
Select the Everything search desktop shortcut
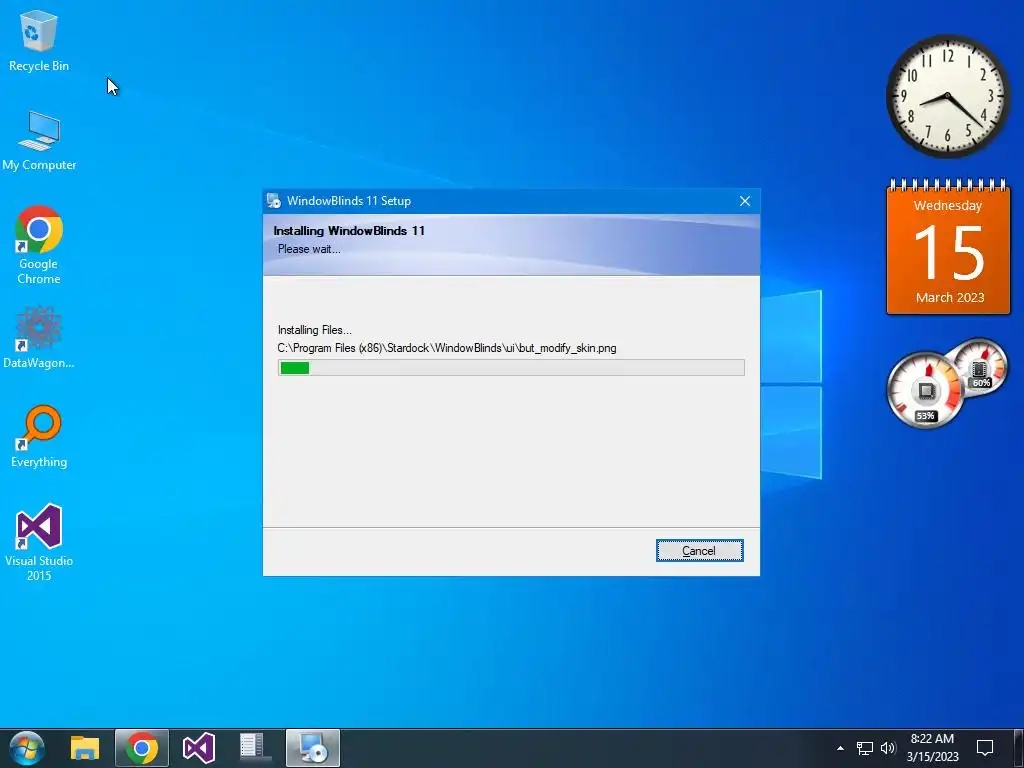[39, 437]
